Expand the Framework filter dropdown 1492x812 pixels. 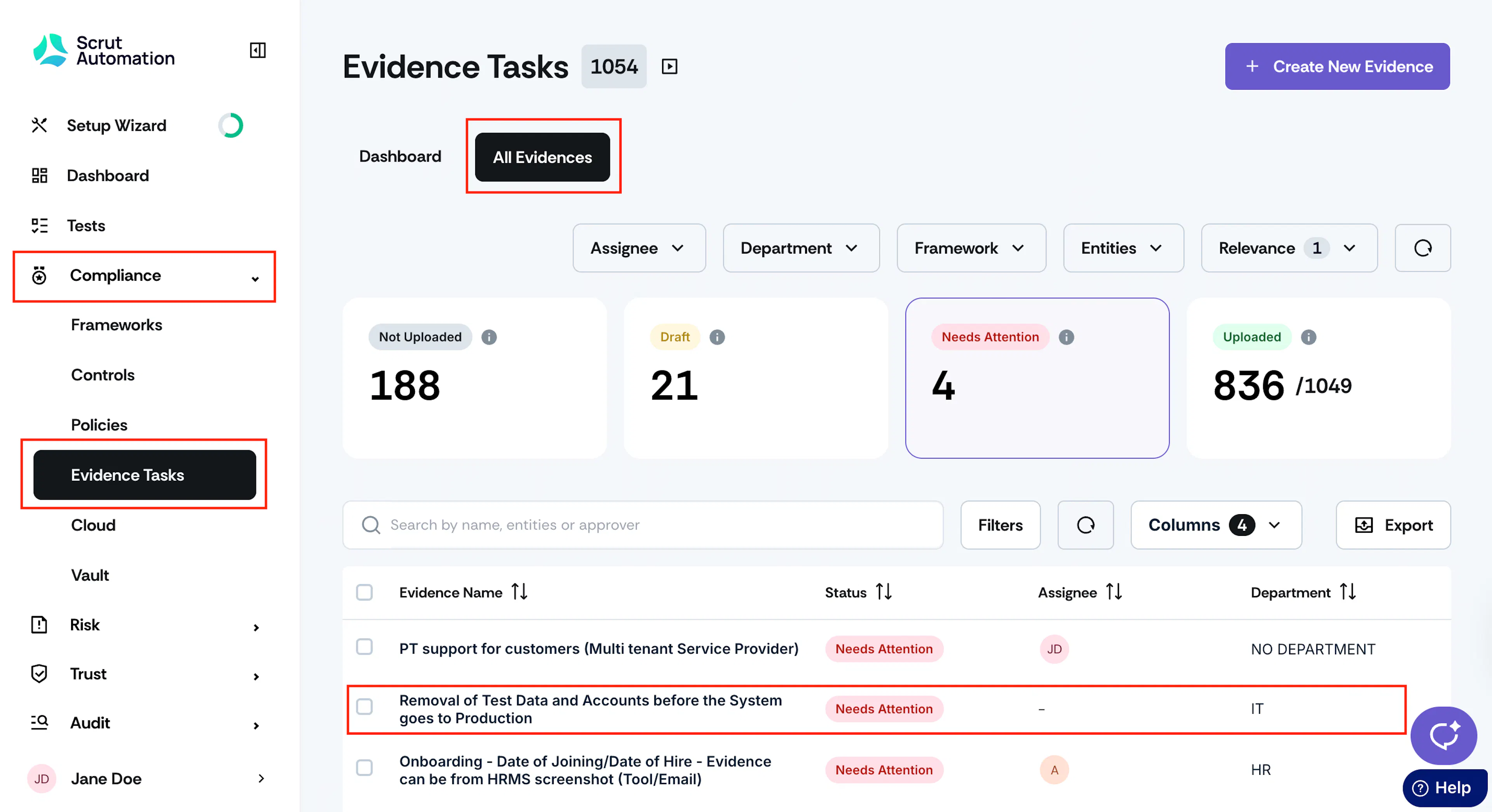(971, 248)
